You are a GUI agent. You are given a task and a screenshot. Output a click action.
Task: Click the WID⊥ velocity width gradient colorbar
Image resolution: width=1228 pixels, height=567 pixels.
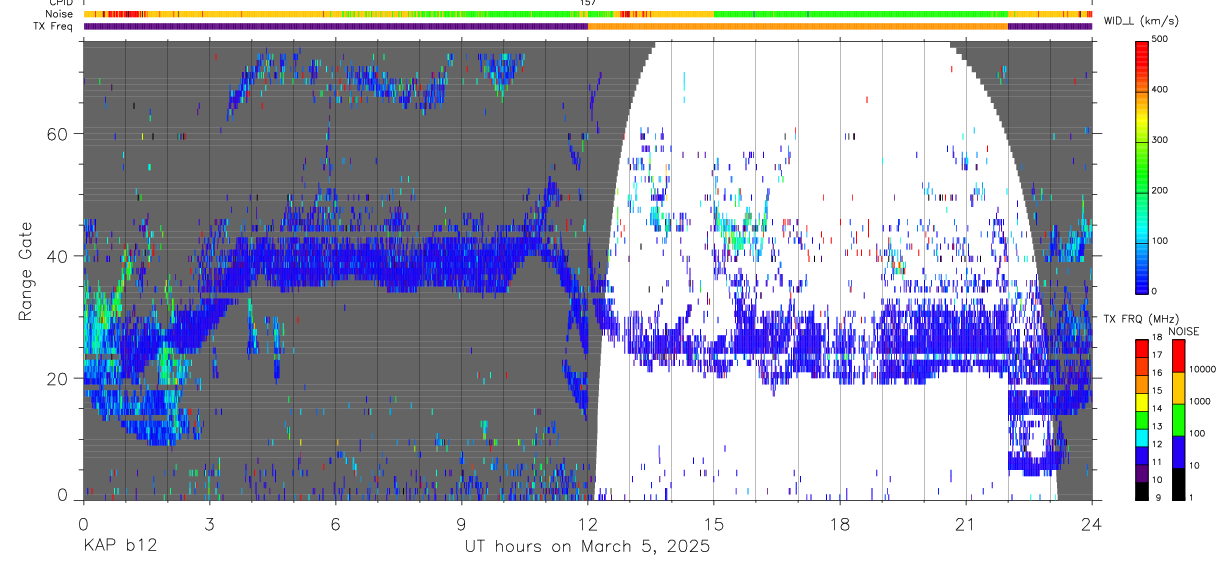point(1141,166)
